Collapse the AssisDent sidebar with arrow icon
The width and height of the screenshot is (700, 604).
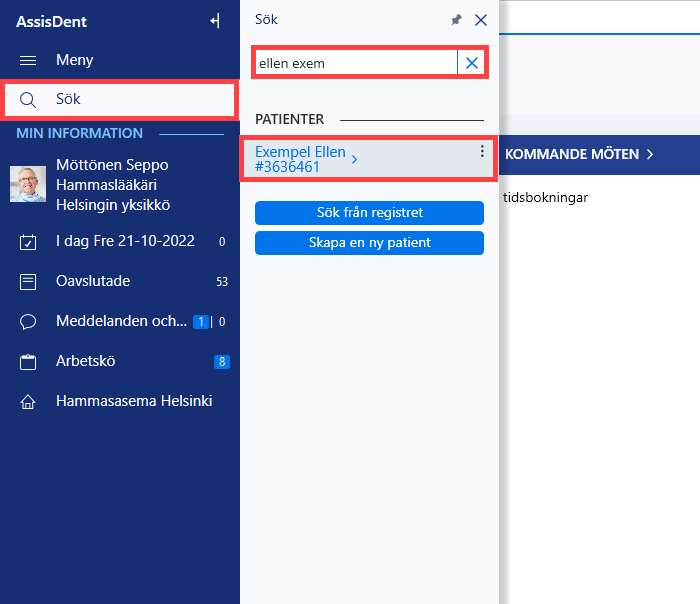pos(215,21)
